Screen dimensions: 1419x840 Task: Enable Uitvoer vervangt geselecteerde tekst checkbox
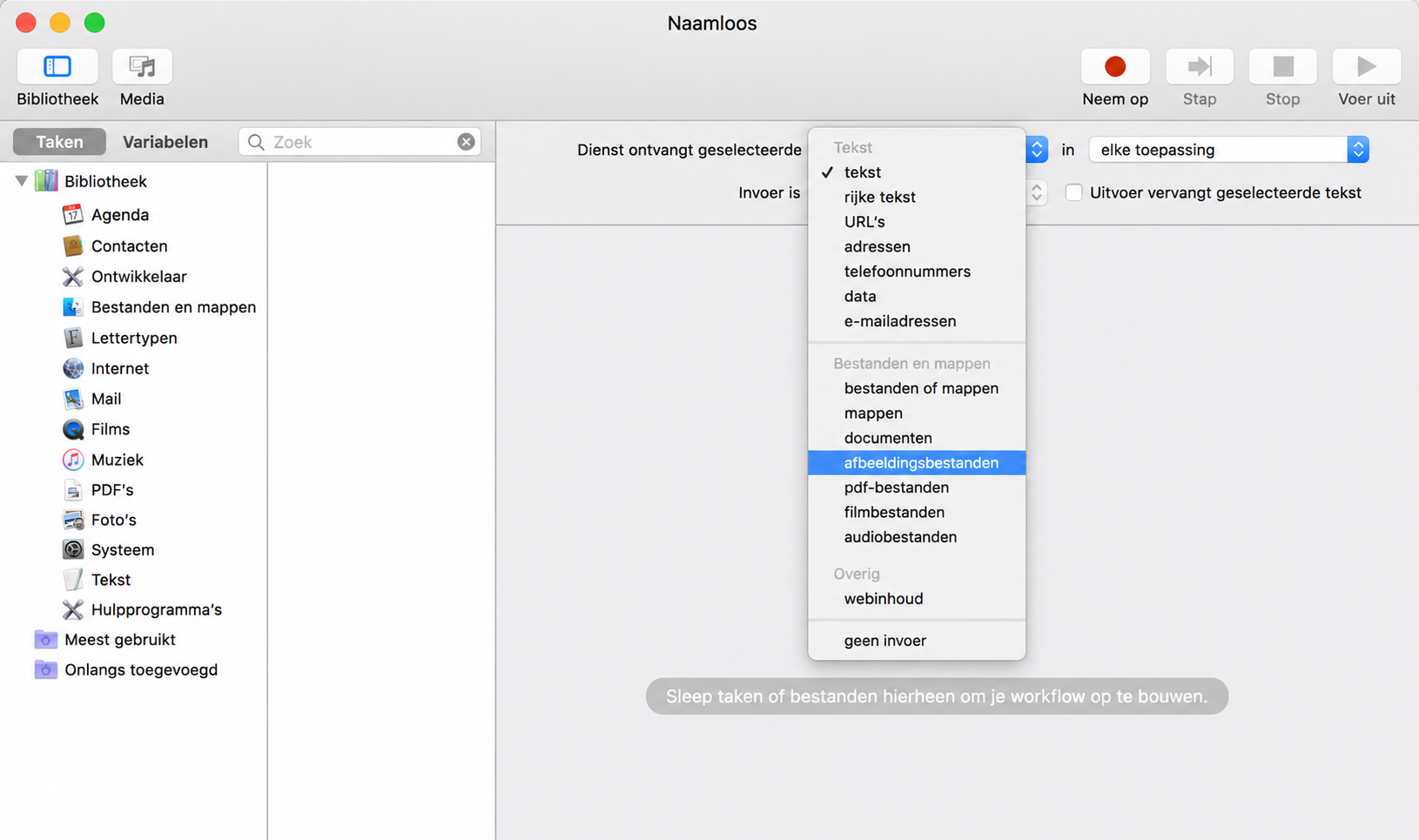[1073, 192]
